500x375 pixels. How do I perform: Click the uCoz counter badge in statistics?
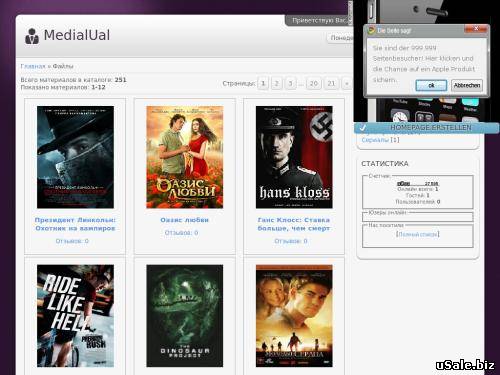418,184
